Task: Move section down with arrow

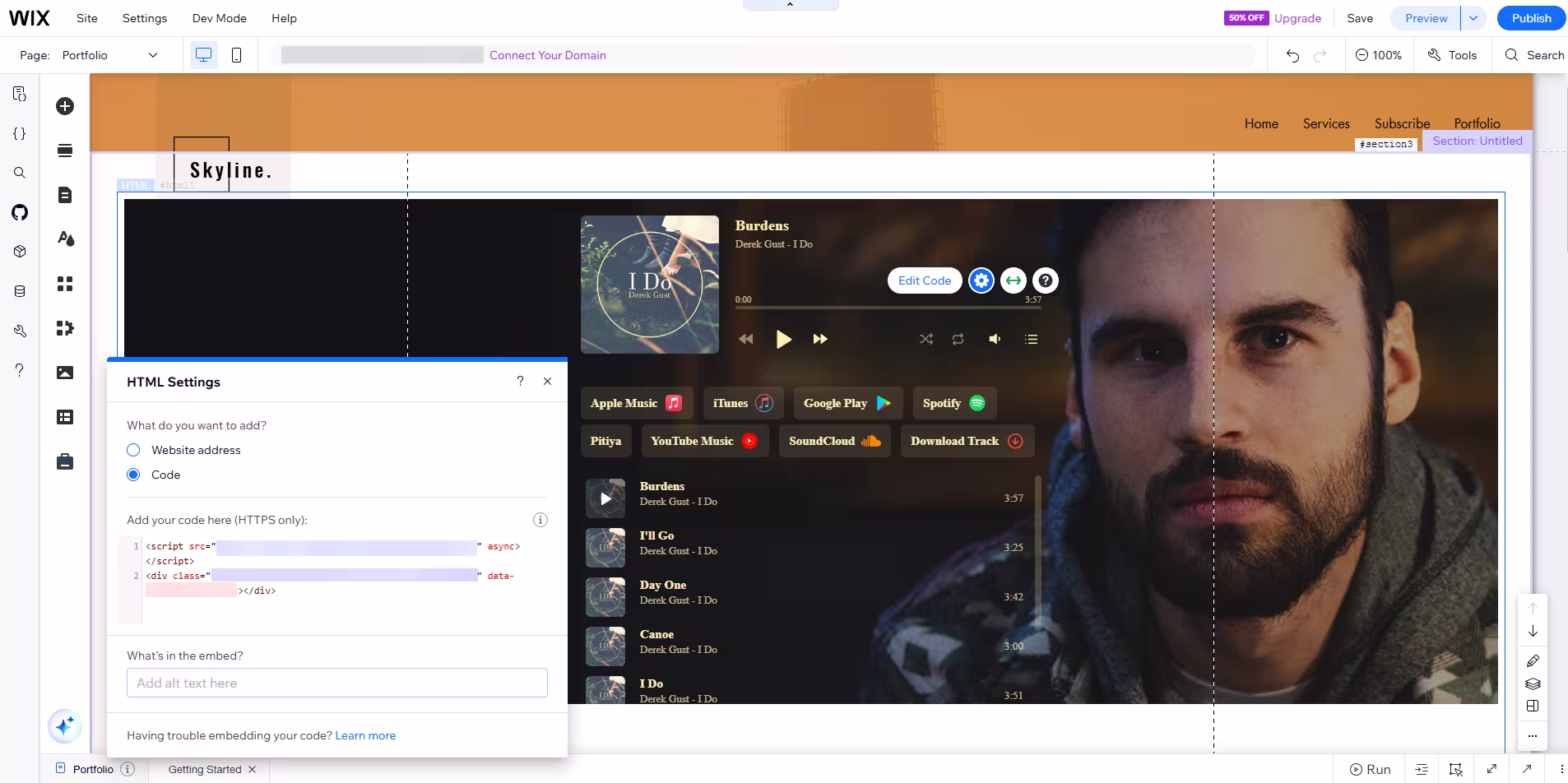Action: click(x=1533, y=632)
